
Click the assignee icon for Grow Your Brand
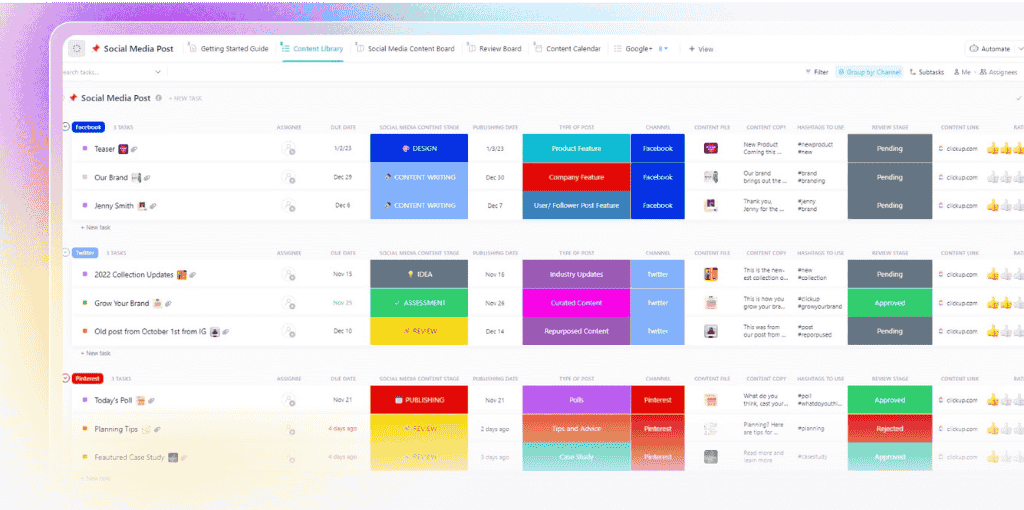point(289,303)
